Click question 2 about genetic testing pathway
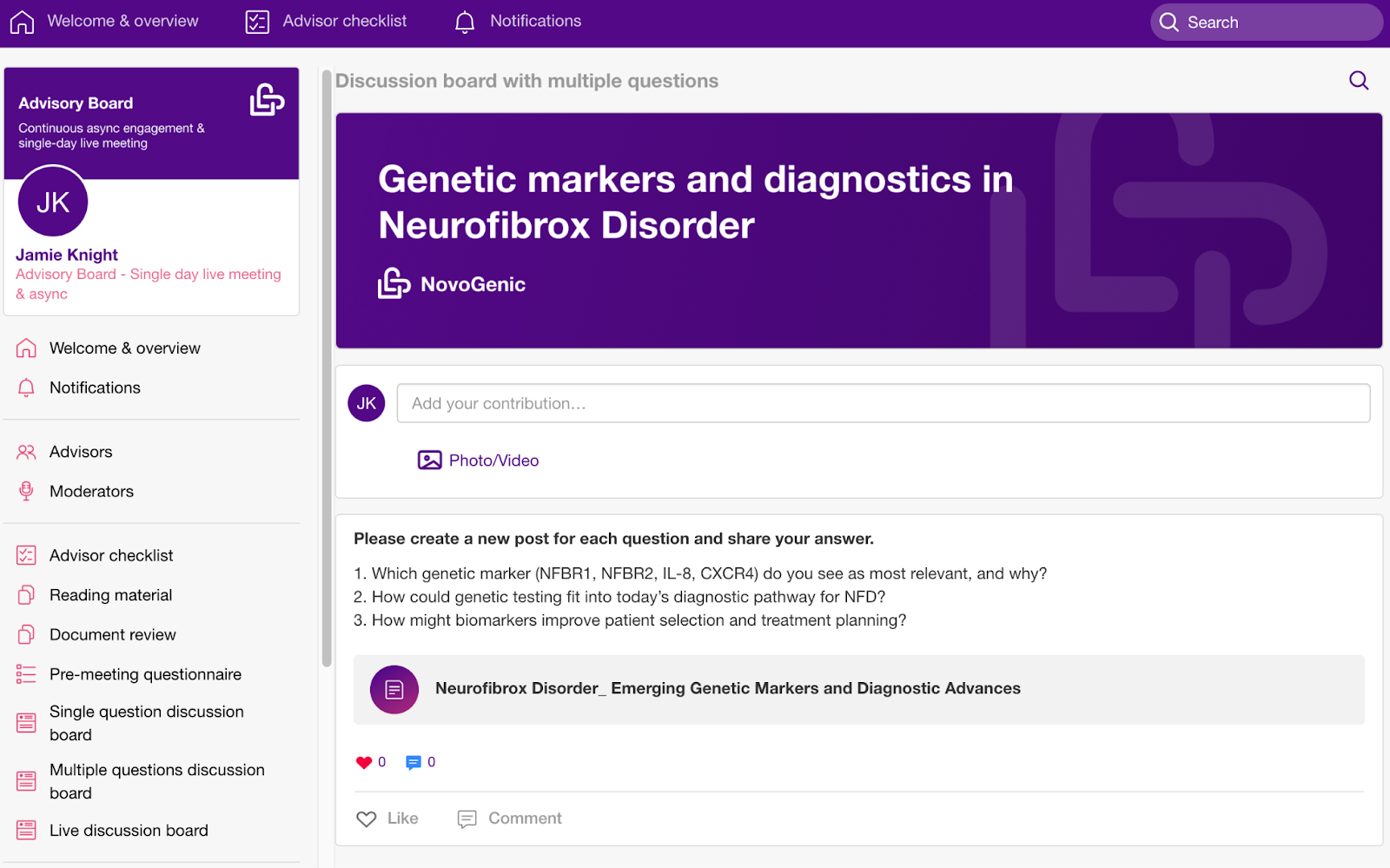 (x=619, y=597)
